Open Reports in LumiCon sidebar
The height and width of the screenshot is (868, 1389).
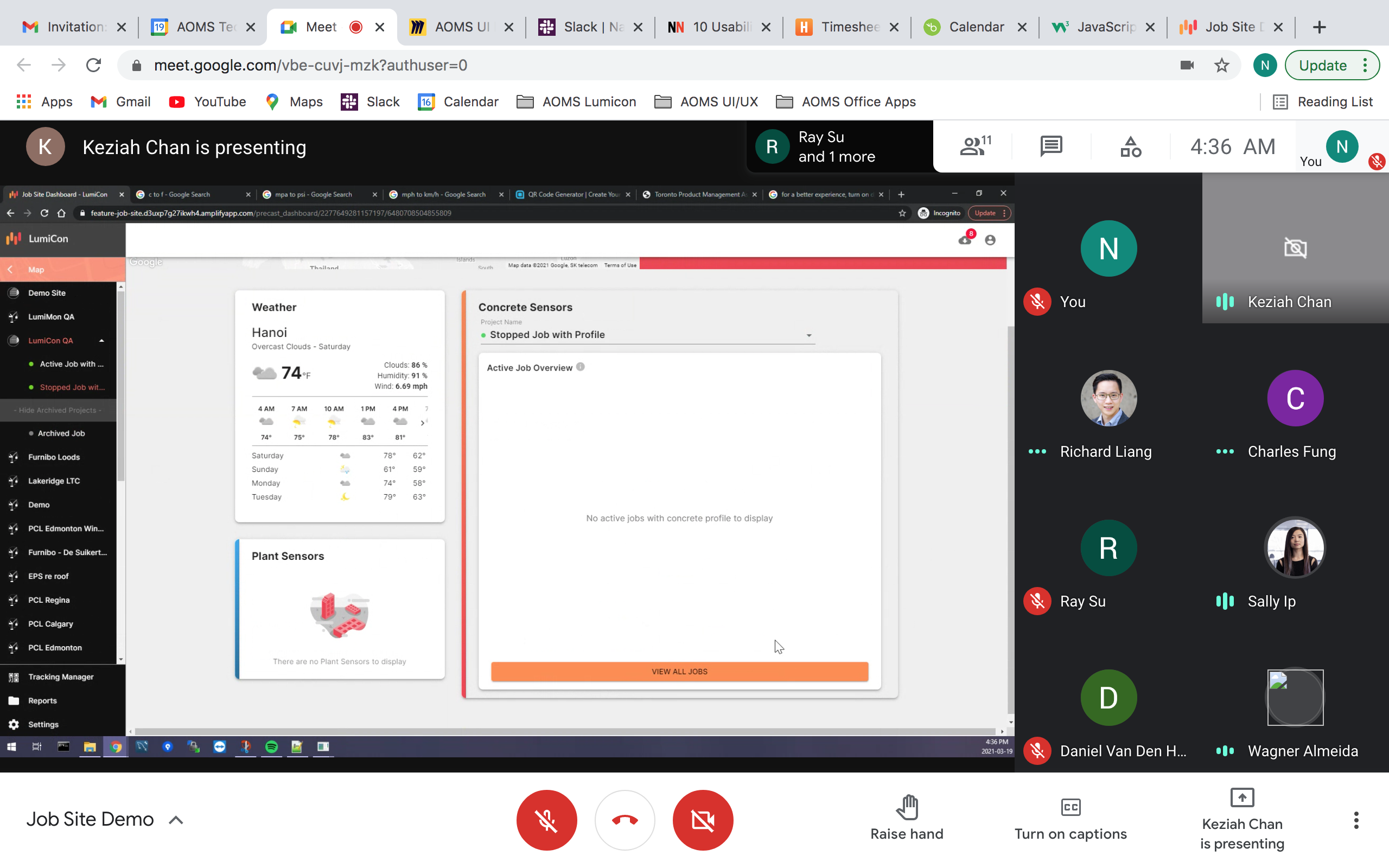[x=42, y=700]
